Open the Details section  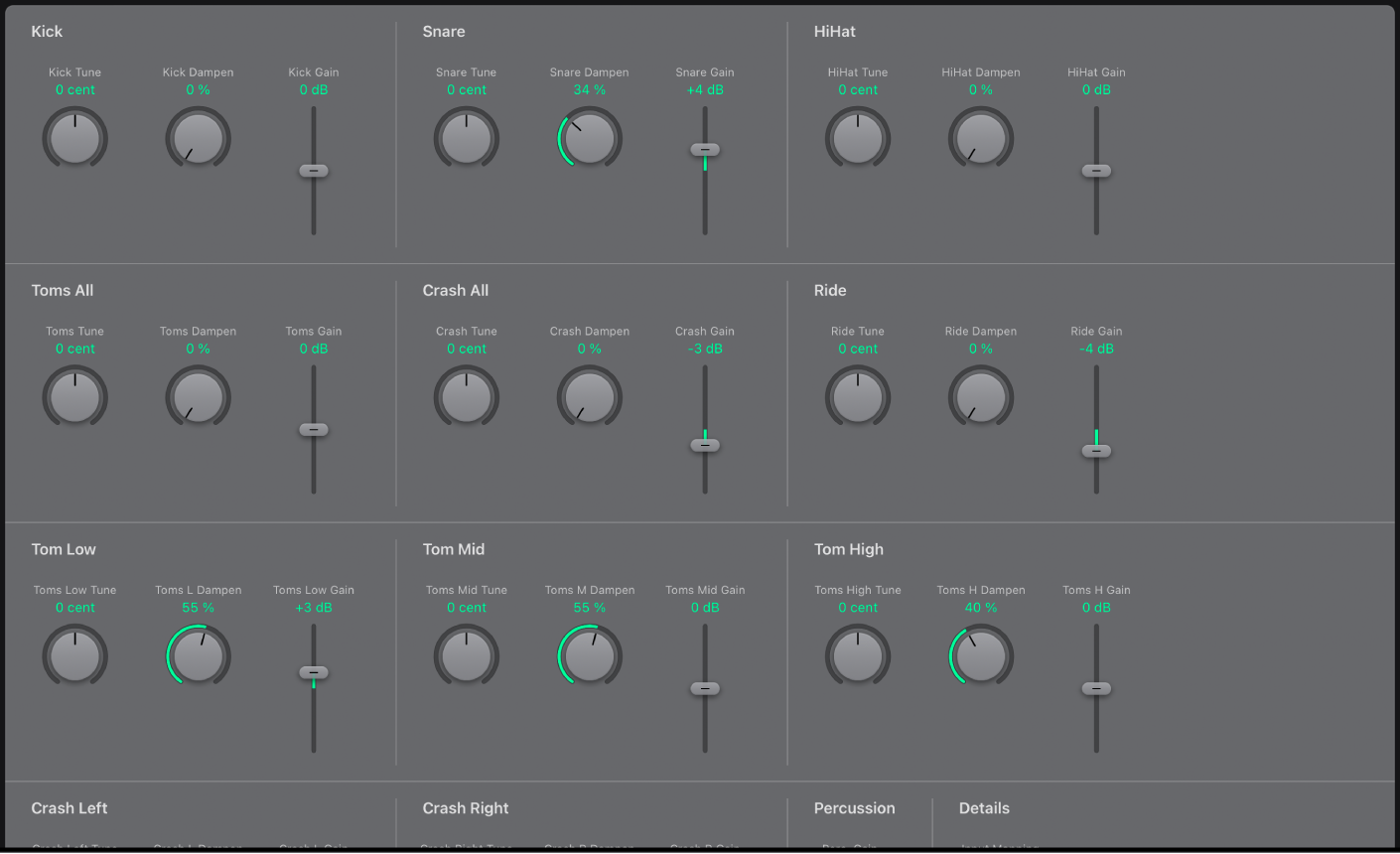[984, 807]
